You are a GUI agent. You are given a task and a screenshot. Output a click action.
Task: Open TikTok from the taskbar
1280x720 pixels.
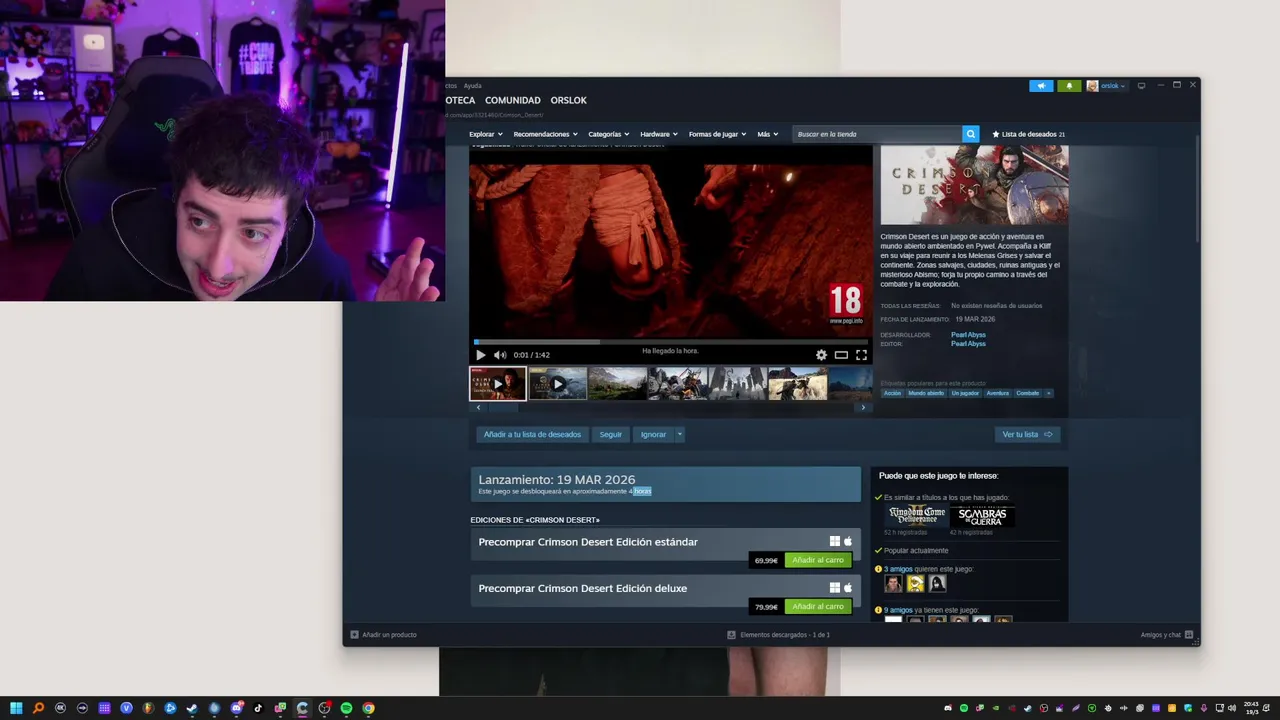coord(258,708)
